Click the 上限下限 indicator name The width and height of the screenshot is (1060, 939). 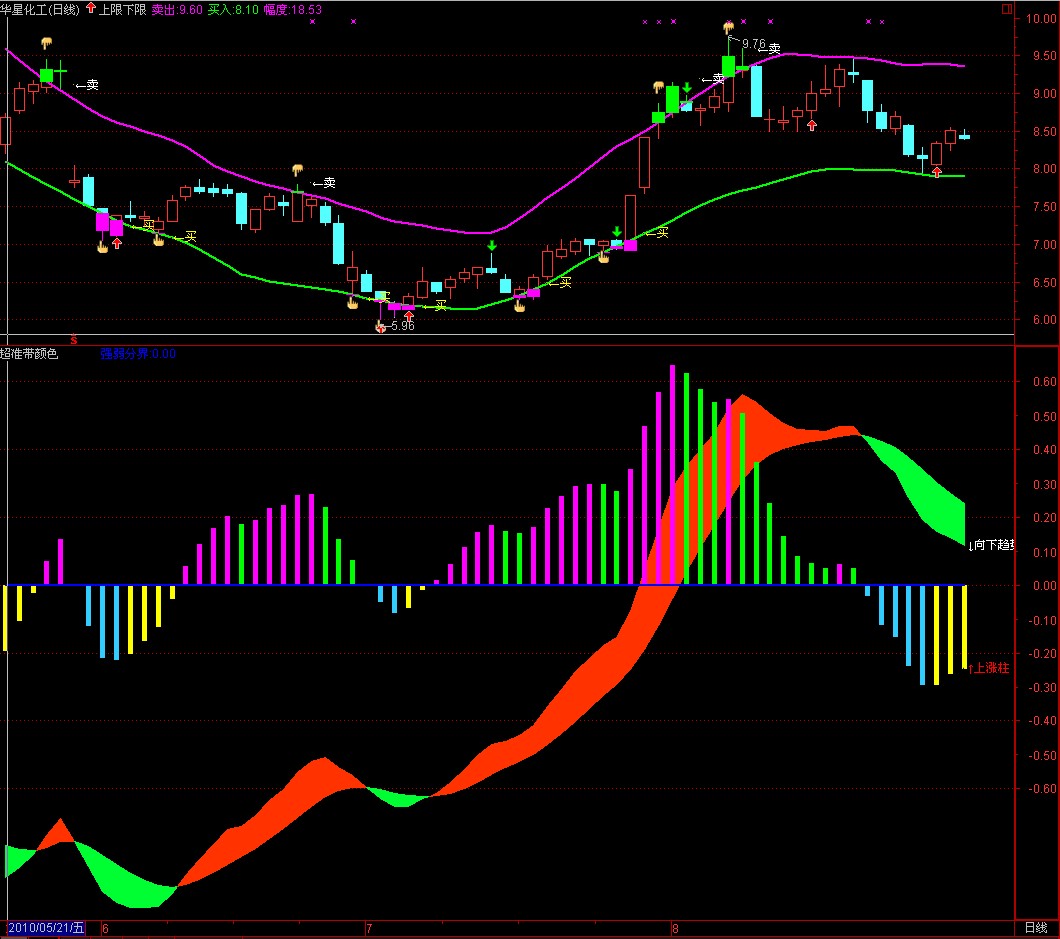point(123,9)
